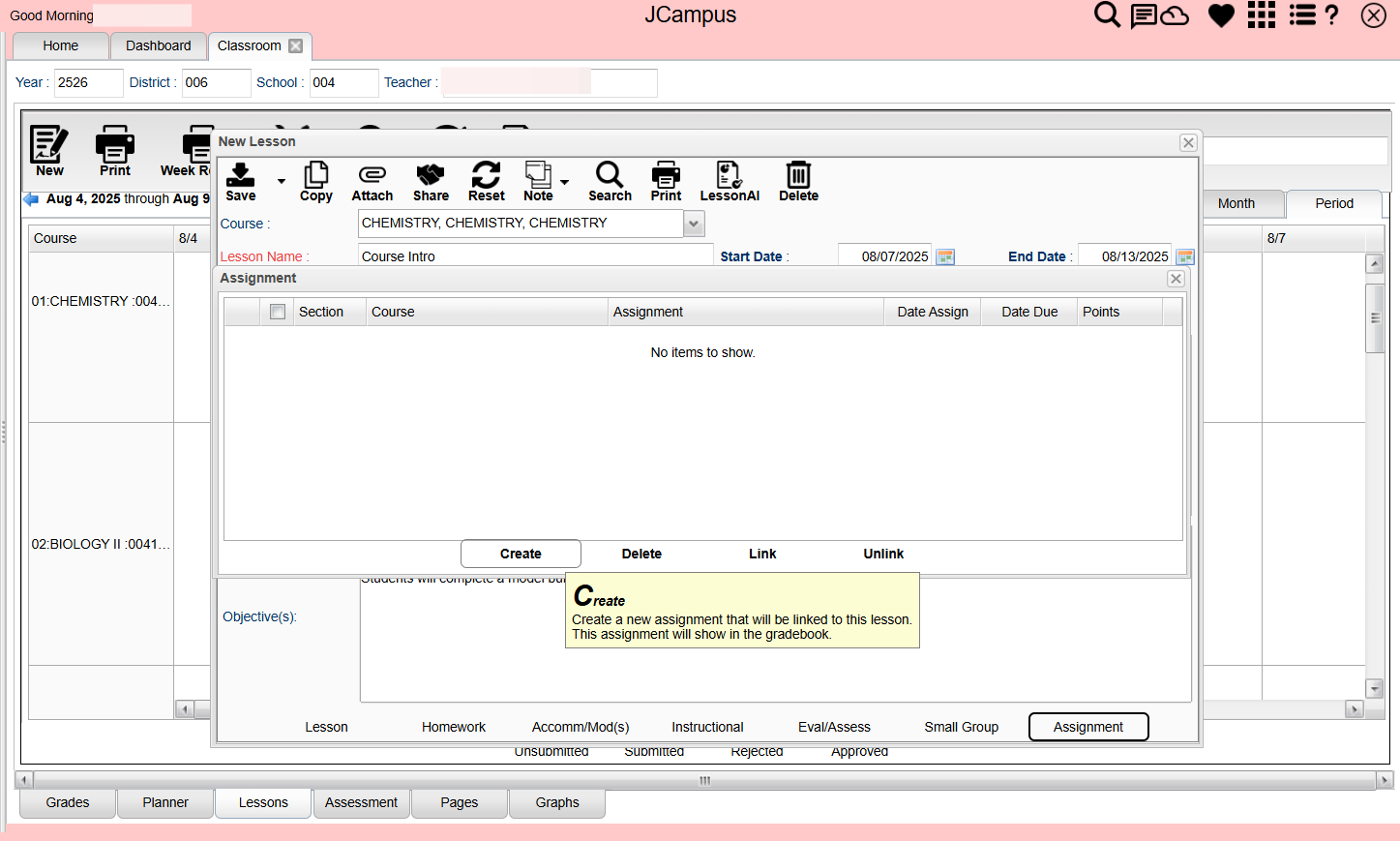The width and height of the screenshot is (1400, 841).
Task: Click the Attach paperclip icon
Action: click(372, 174)
